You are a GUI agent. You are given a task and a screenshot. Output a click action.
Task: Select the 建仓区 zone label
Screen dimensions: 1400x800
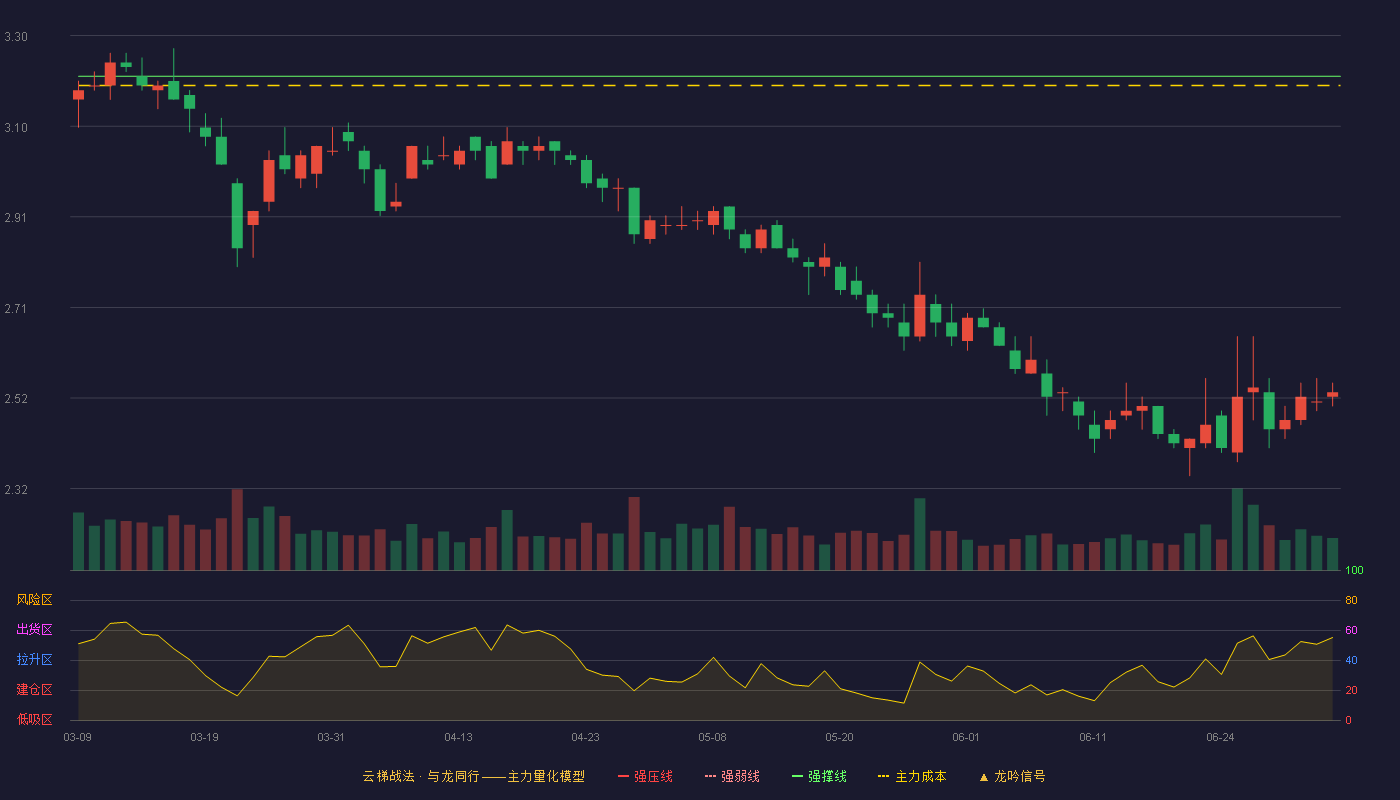[x=34, y=690]
